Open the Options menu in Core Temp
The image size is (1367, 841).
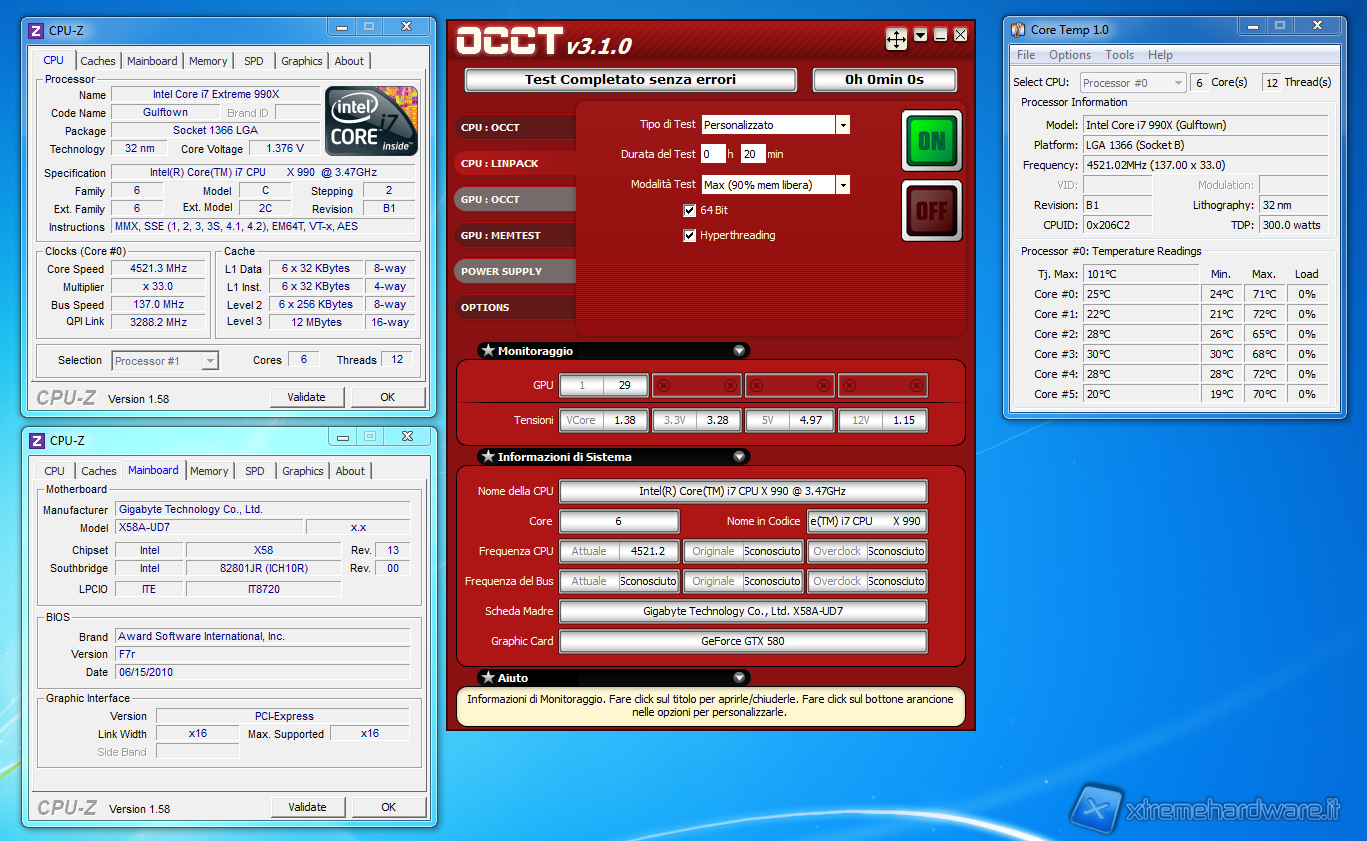(1069, 55)
